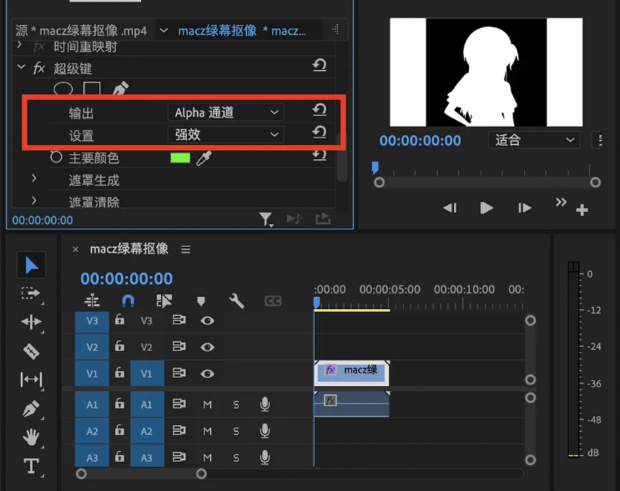Image resolution: width=620 pixels, height=491 pixels.
Task: Select the Ripple Edit tool
Action: click(x=31, y=322)
